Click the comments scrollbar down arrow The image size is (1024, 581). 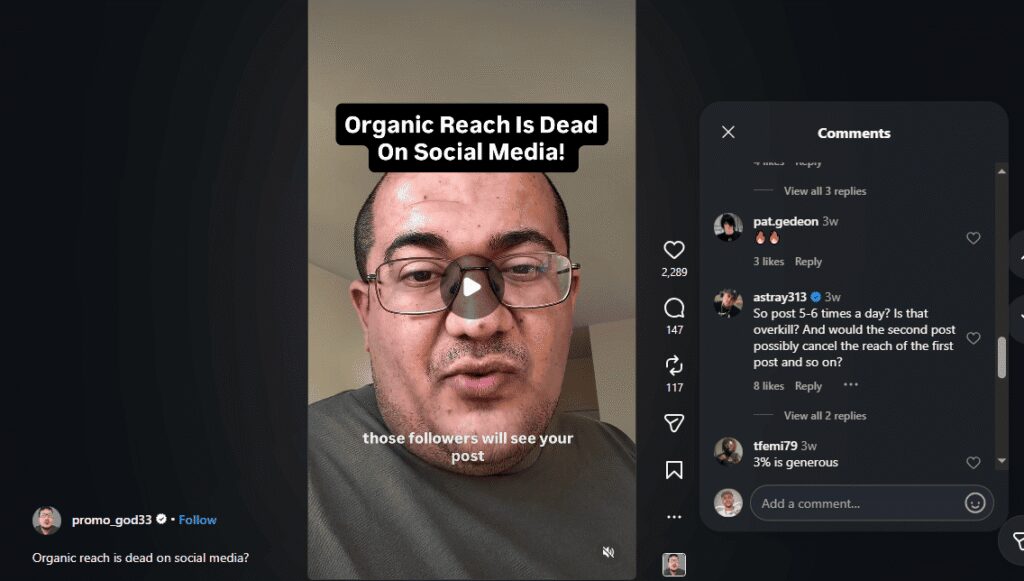click(x=1001, y=461)
